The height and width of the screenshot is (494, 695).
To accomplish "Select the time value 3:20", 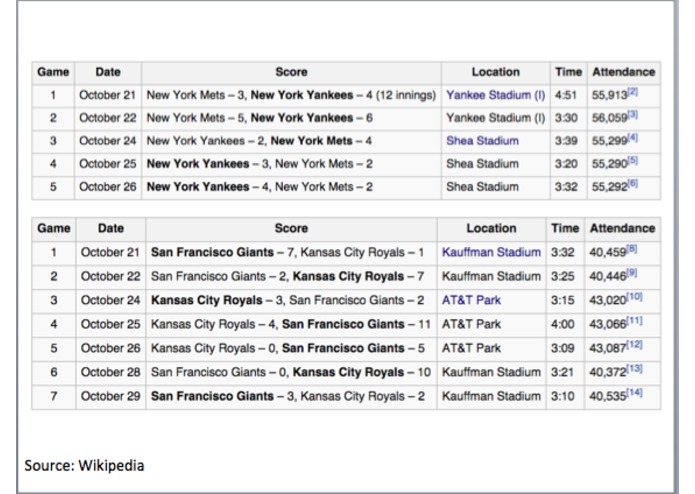I will pyautogui.click(x=566, y=164).
